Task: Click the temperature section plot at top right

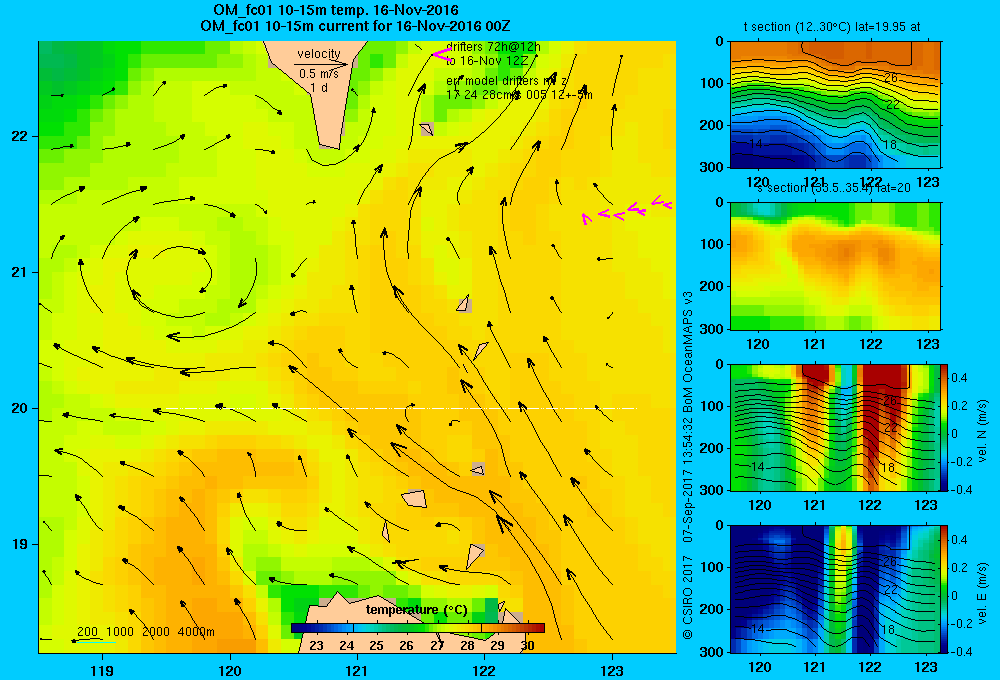Action: pyautogui.click(x=835, y=105)
